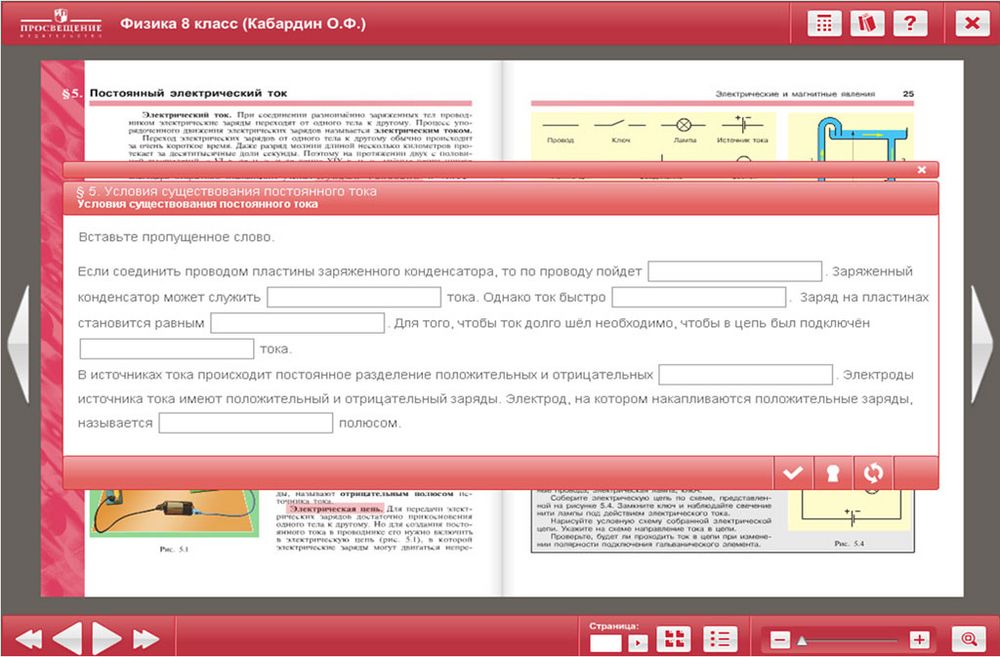Click blank field before 'полюсом'
The image size is (1000, 657).
[245, 423]
